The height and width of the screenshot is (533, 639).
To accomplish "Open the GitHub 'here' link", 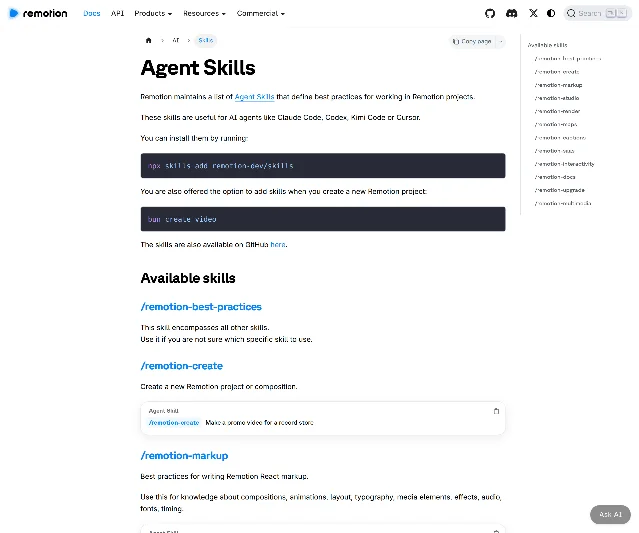I will [278, 244].
